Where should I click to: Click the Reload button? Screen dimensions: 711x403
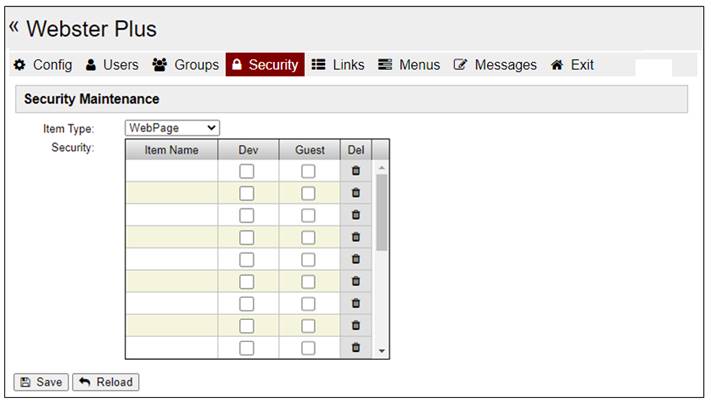[x=105, y=382]
